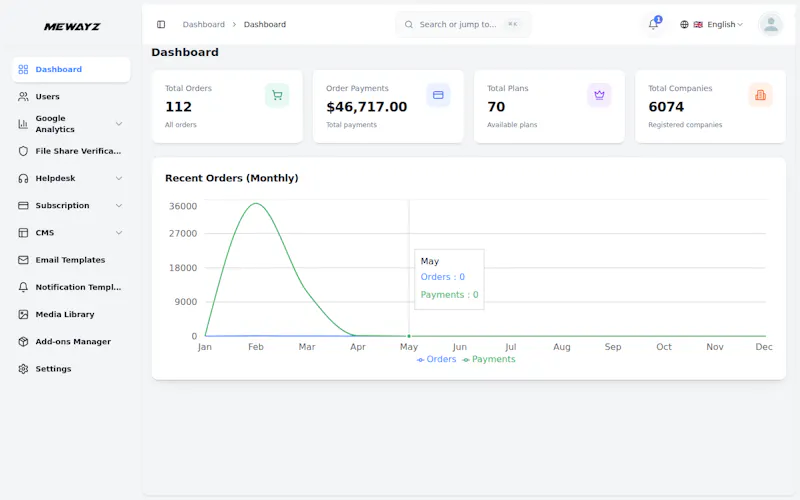Viewport: 800px width, 500px height.
Task: Click the notification badge count
Action: pyautogui.click(x=658, y=19)
